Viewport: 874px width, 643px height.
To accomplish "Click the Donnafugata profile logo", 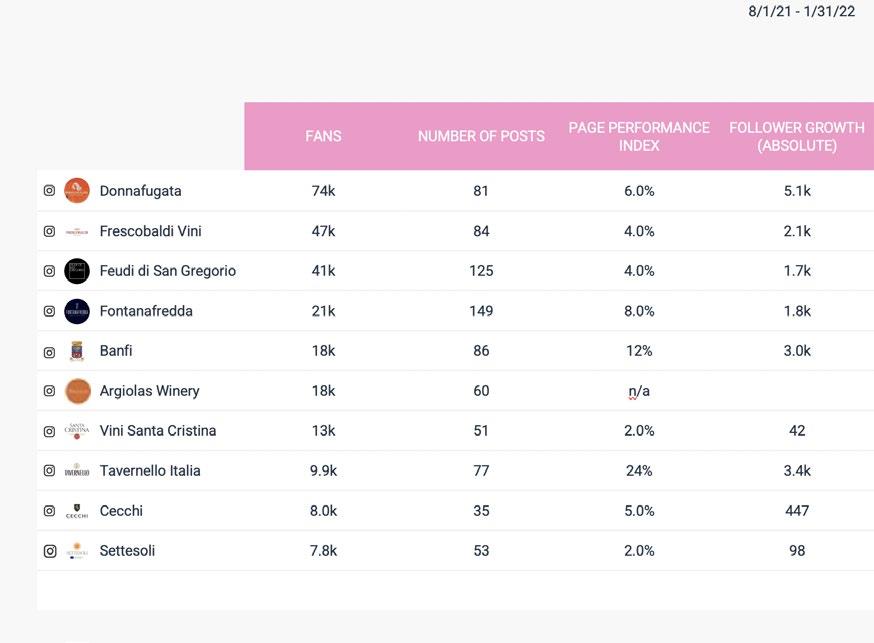I will (x=77, y=191).
